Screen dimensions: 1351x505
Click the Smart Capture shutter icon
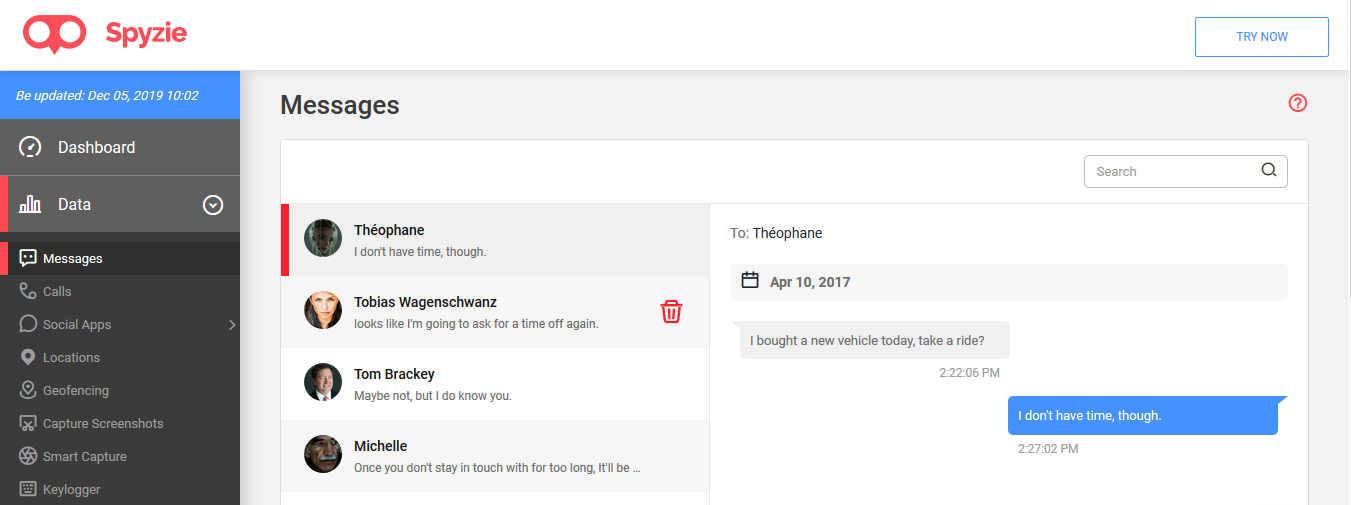point(28,456)
